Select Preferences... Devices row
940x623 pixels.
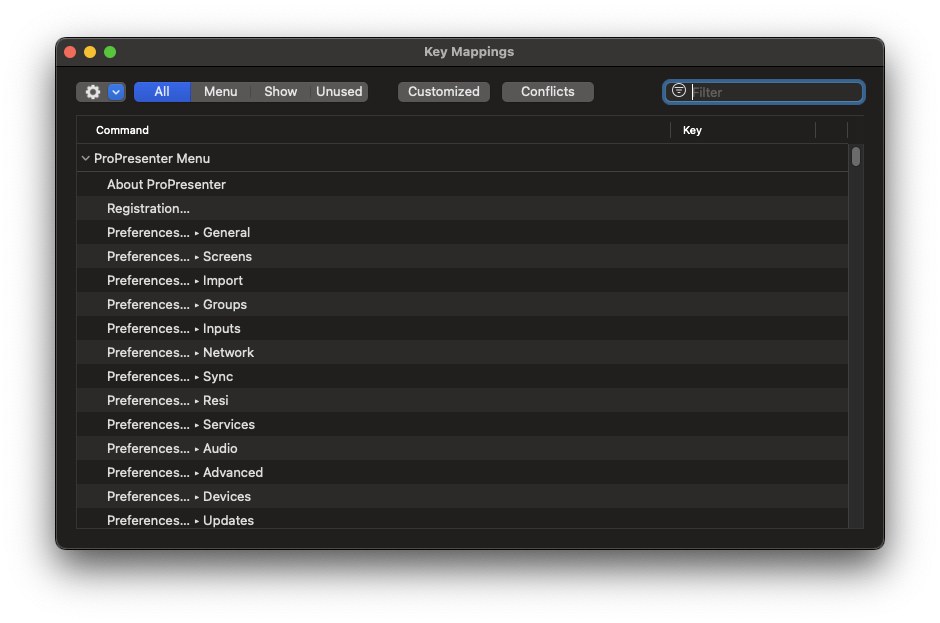[462, 496]
